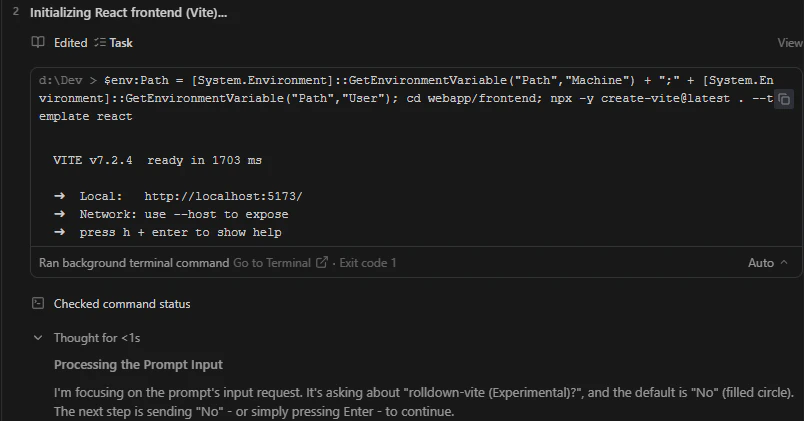Open the Go to Terminal link
The width and height of the screenshot is (804, 421).
[x=272, y=263]
